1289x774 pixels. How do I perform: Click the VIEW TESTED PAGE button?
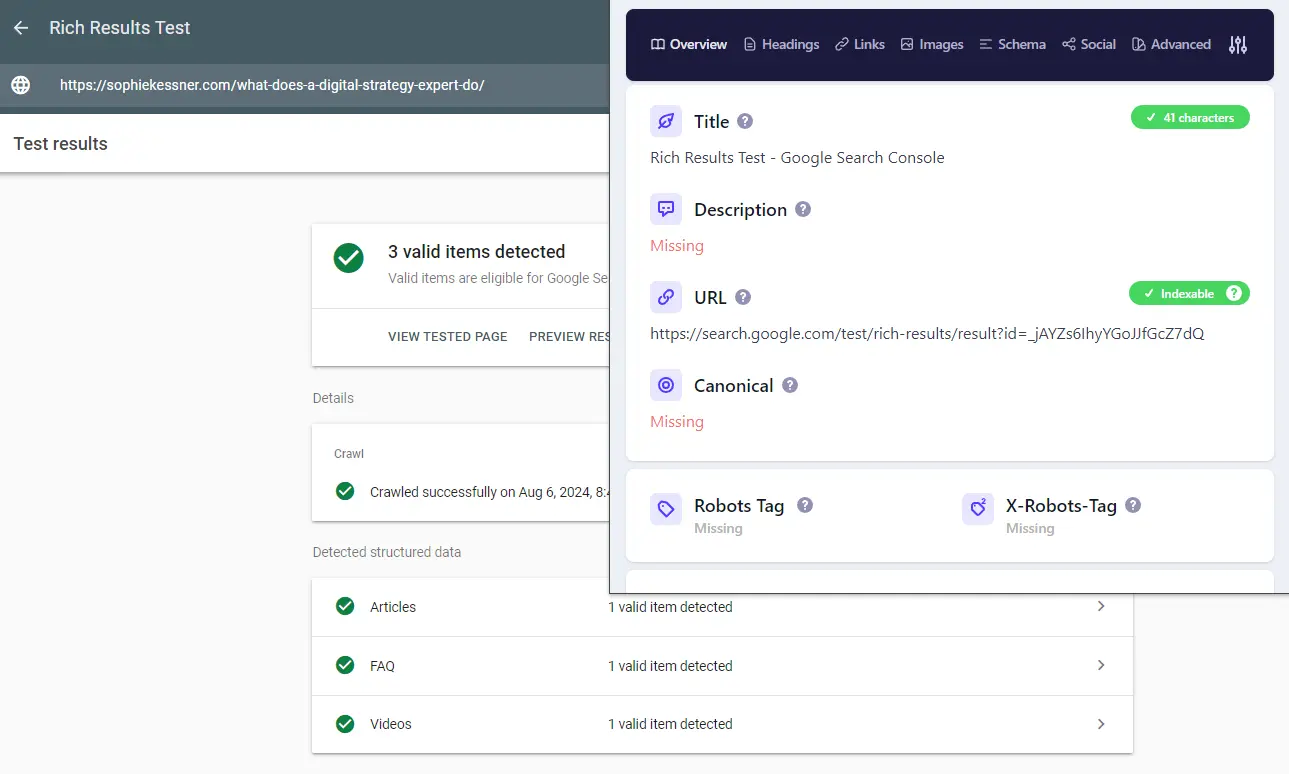[448, 336]
